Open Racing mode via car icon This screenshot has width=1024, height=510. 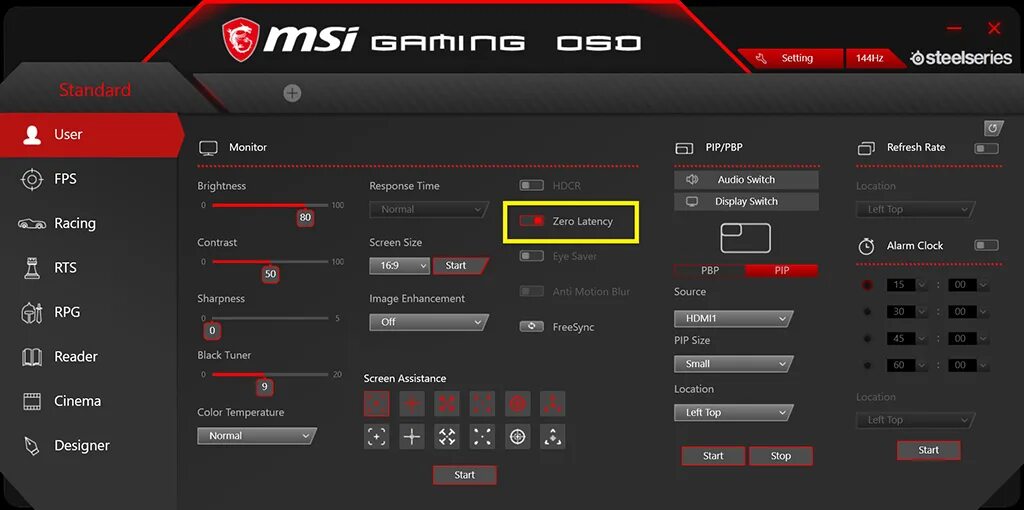click(32, 223)
